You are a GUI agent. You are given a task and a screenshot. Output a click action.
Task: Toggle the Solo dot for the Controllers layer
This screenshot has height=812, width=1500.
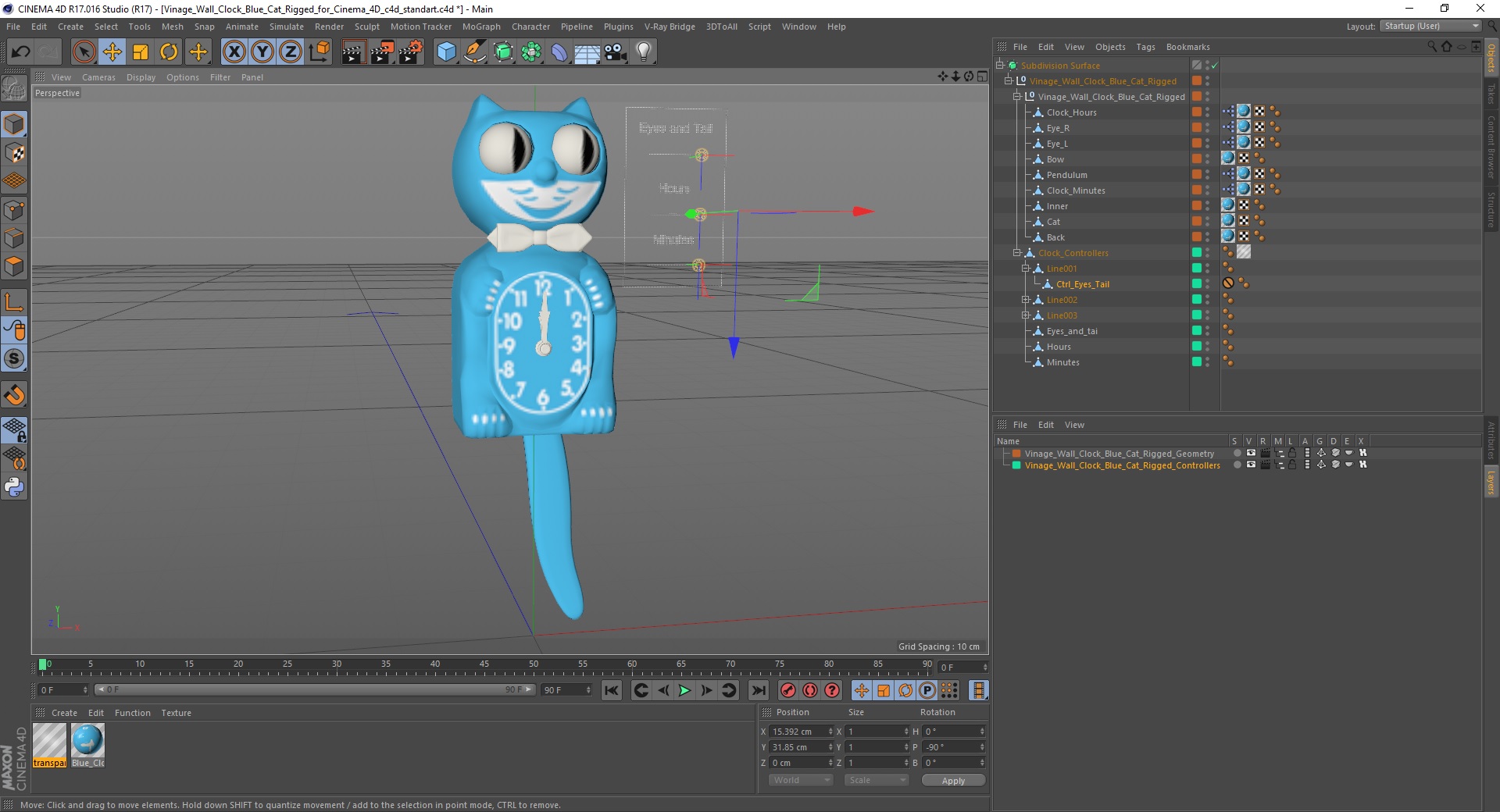coord(1237,465)
